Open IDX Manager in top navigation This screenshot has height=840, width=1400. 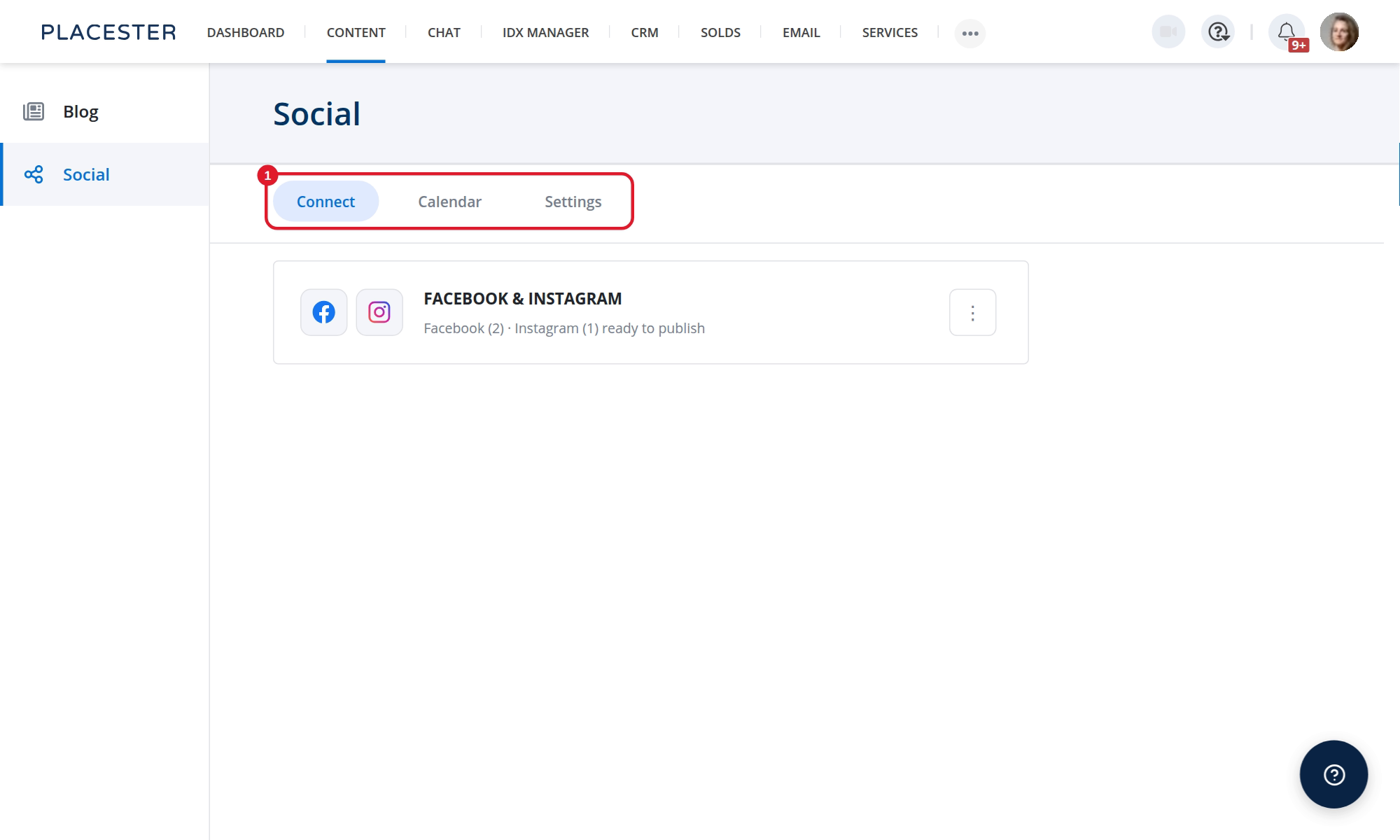tap(545, 32)
